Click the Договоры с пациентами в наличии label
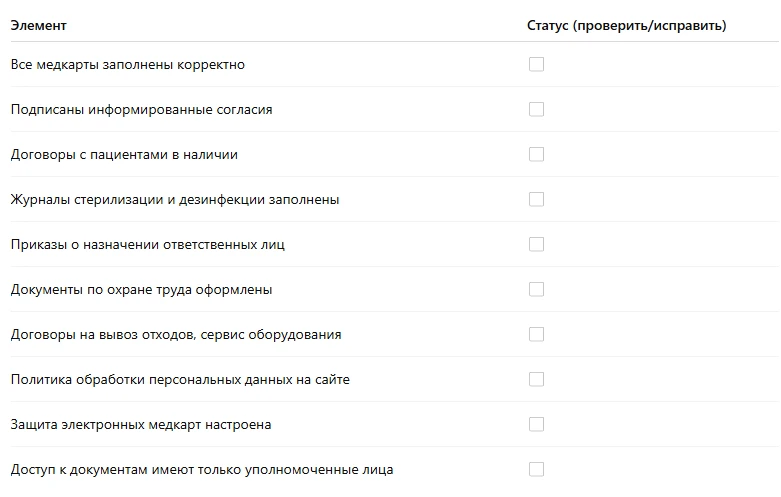The height and width of the screenshot is (497, 781). (x=124, y=155)
